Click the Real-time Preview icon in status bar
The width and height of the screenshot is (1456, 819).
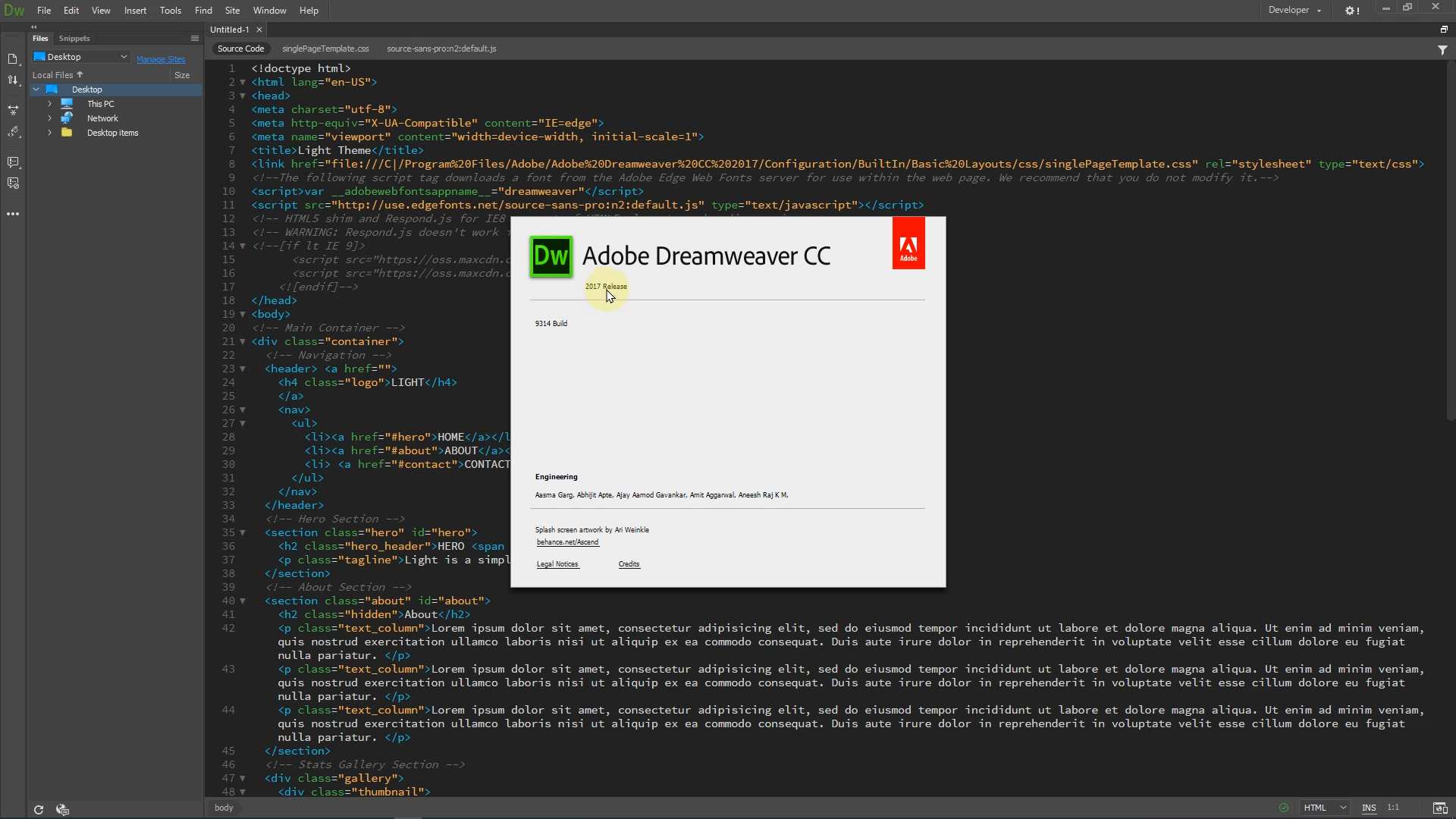point(1440,808)
